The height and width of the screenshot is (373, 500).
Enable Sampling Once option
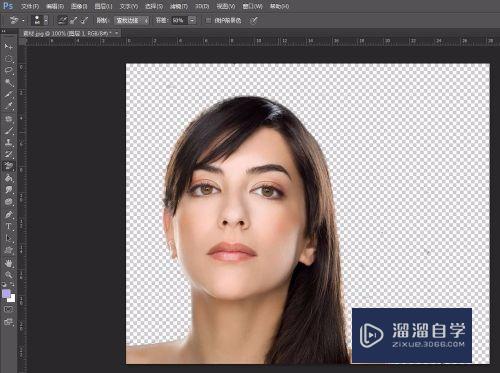pyautogui.click(x=73, y=20)
